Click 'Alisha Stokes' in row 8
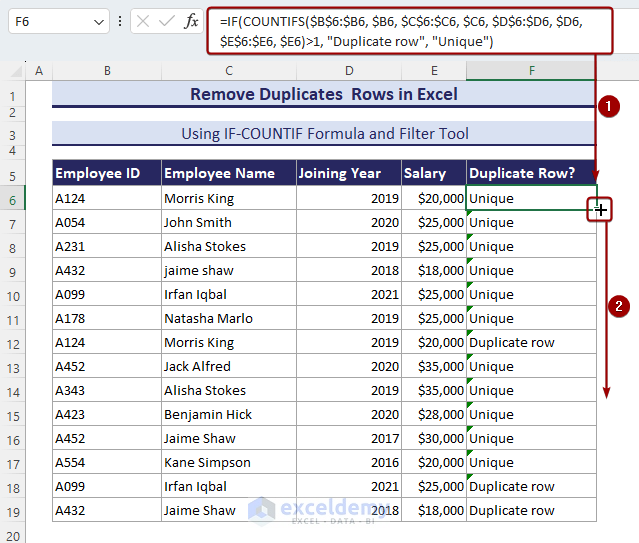 (229, 247)
